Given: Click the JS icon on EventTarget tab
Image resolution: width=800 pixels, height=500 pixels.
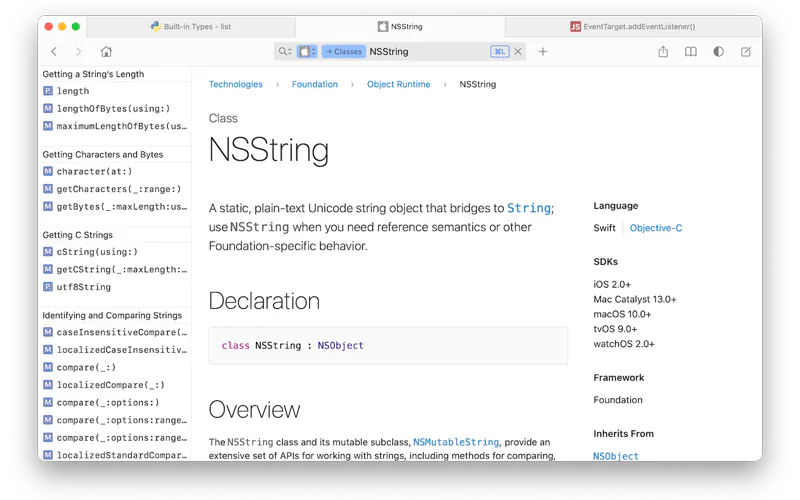Looking at the screenshot, I should (x=575, y=27).
